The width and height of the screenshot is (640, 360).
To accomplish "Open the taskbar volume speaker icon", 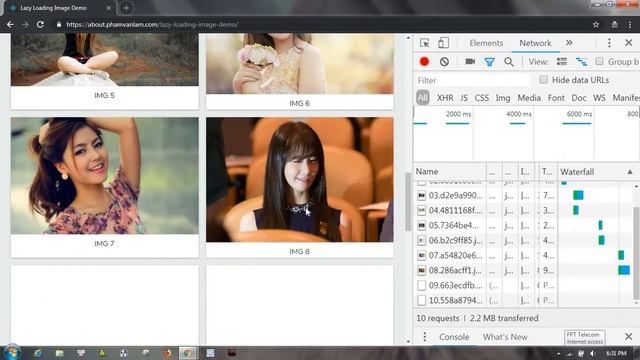I will click(592, 353).
